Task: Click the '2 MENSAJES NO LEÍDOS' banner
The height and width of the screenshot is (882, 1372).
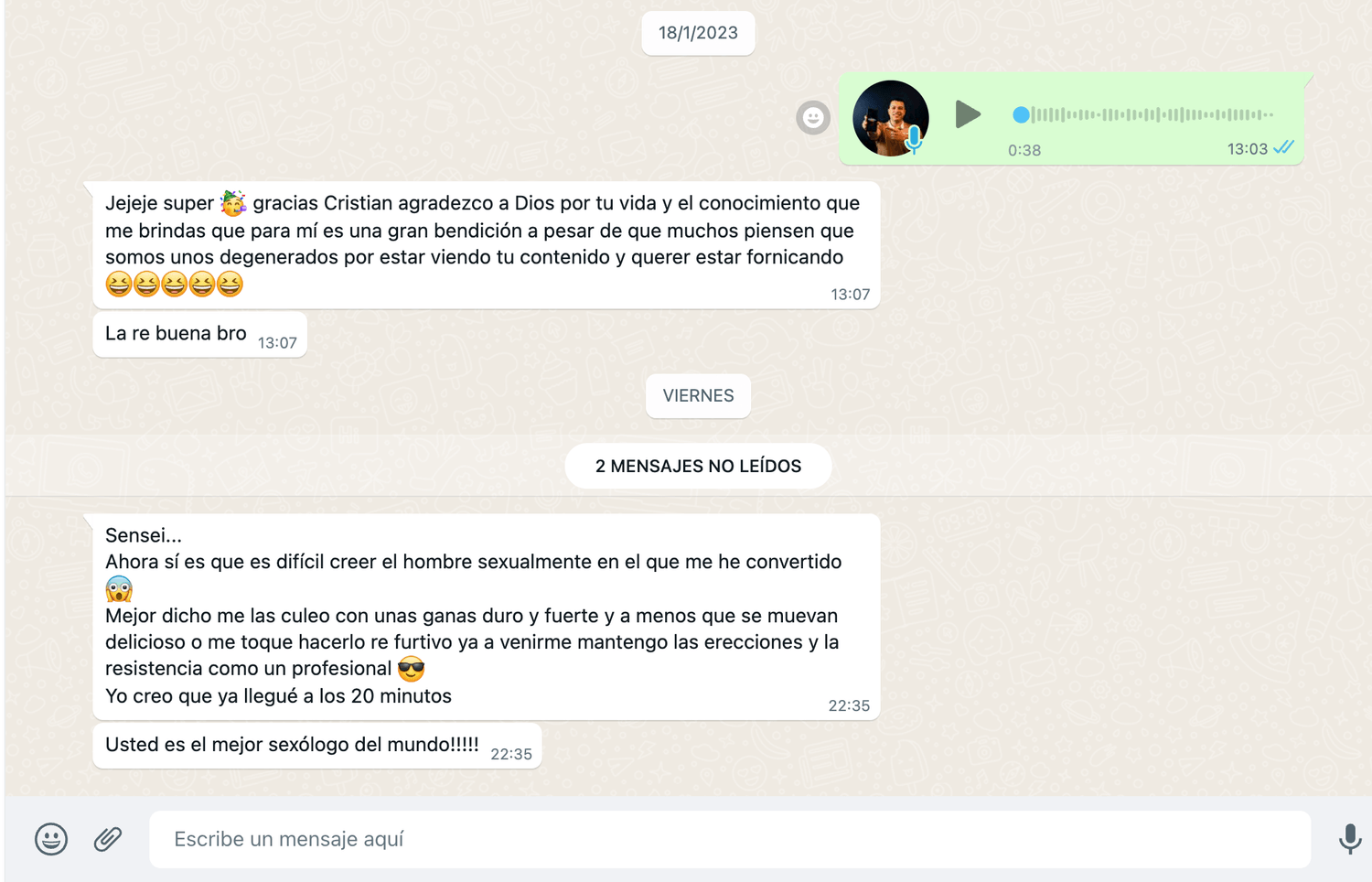Action: pyautogui.click(x=698, y=467)
